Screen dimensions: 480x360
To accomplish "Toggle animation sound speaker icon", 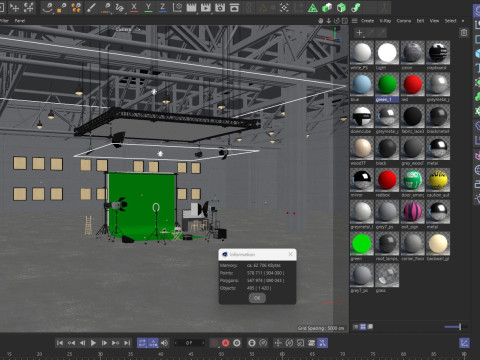I will click(164, 343).
